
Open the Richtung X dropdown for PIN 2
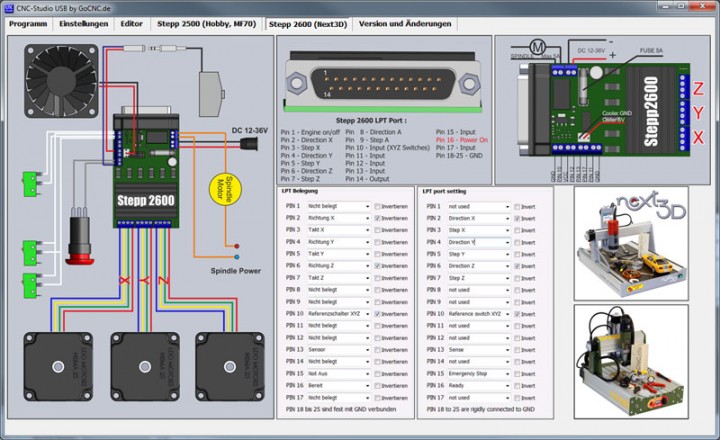click(x=338, y=218)
